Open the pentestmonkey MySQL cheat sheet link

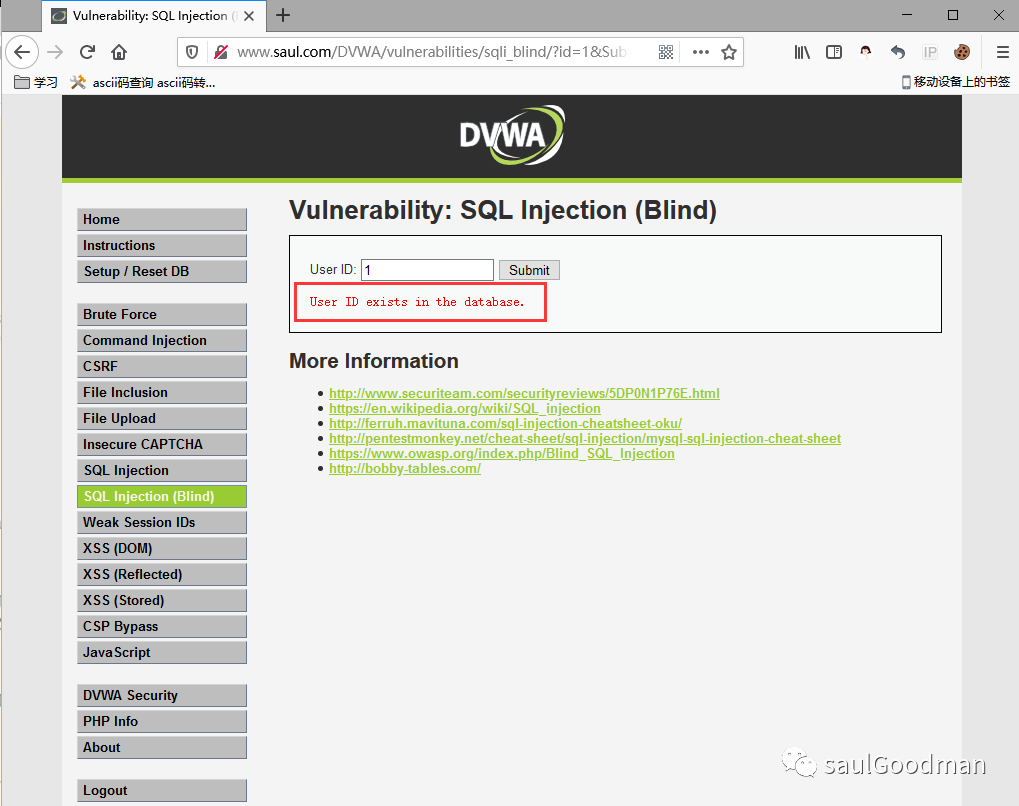click(585, 438)
